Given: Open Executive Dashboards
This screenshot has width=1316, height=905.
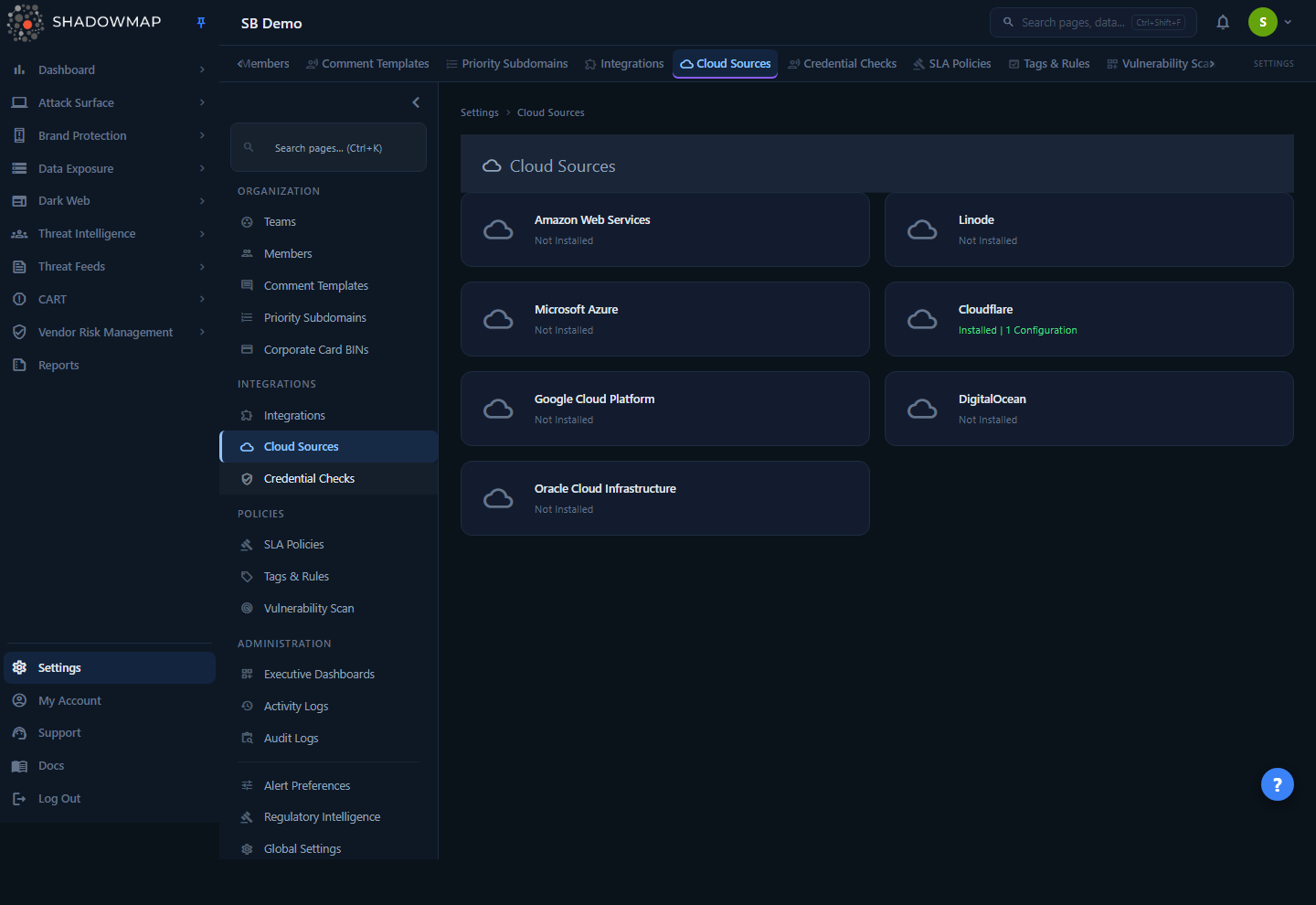Looking at the screenshot, I should pyautogui.click(x=329, y=675).
